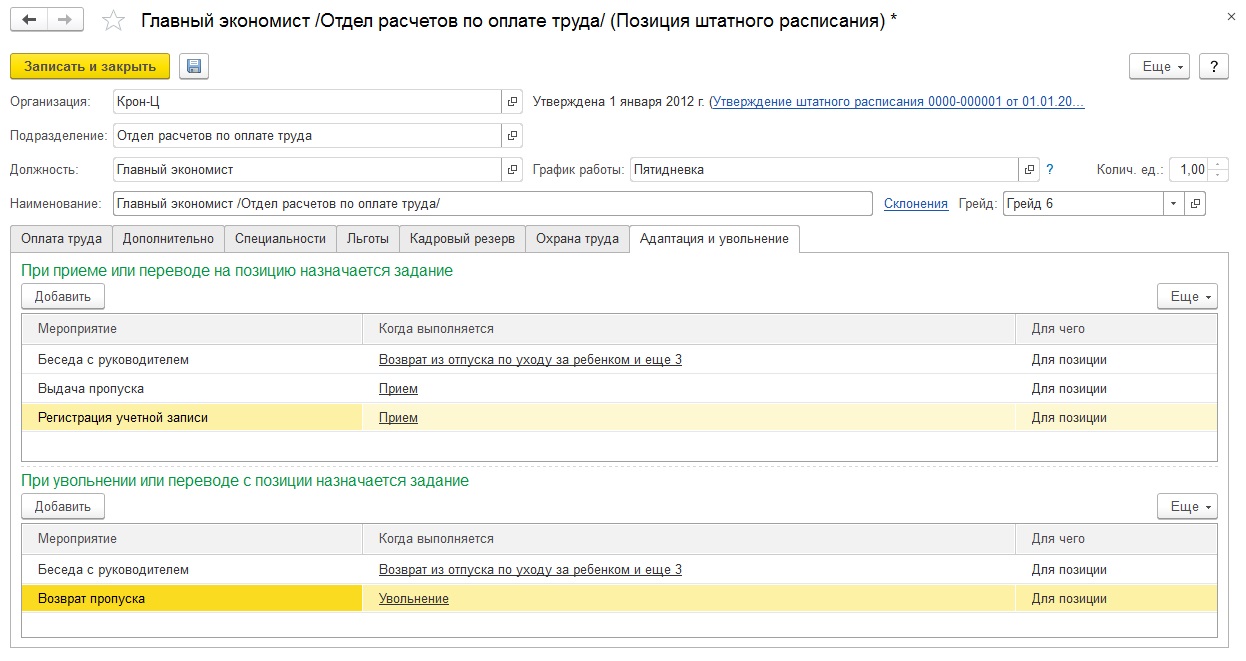Add form to favorites with star icon

click(x=115, y=21)
